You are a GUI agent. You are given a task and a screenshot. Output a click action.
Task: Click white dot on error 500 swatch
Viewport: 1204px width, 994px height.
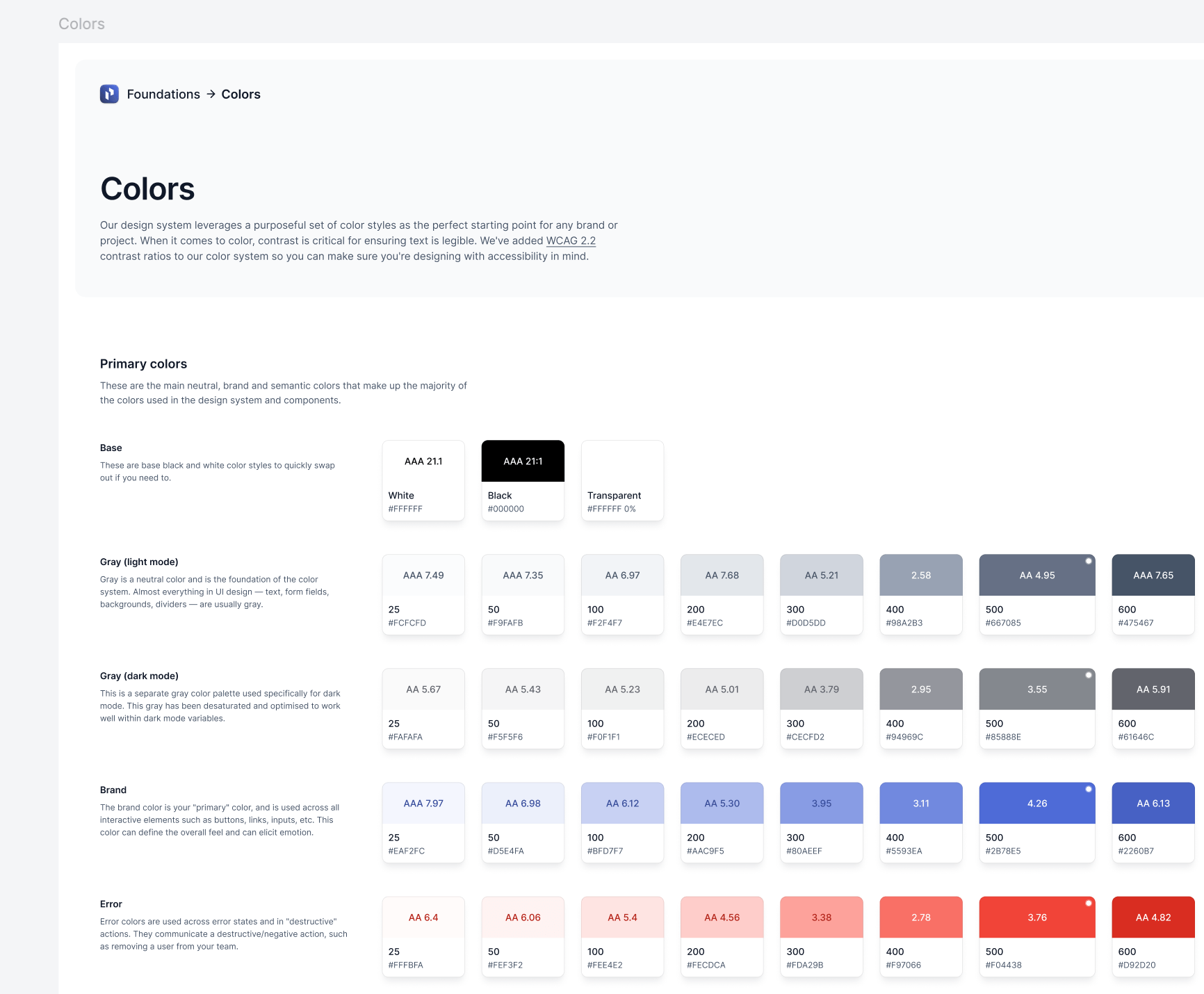pos(1089,903)
